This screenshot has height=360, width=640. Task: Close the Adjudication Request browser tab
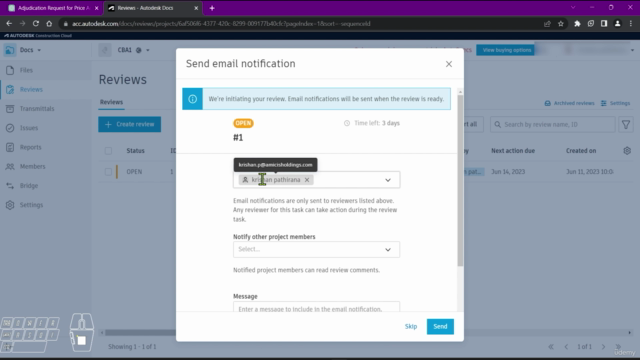[x=96, y=8]
